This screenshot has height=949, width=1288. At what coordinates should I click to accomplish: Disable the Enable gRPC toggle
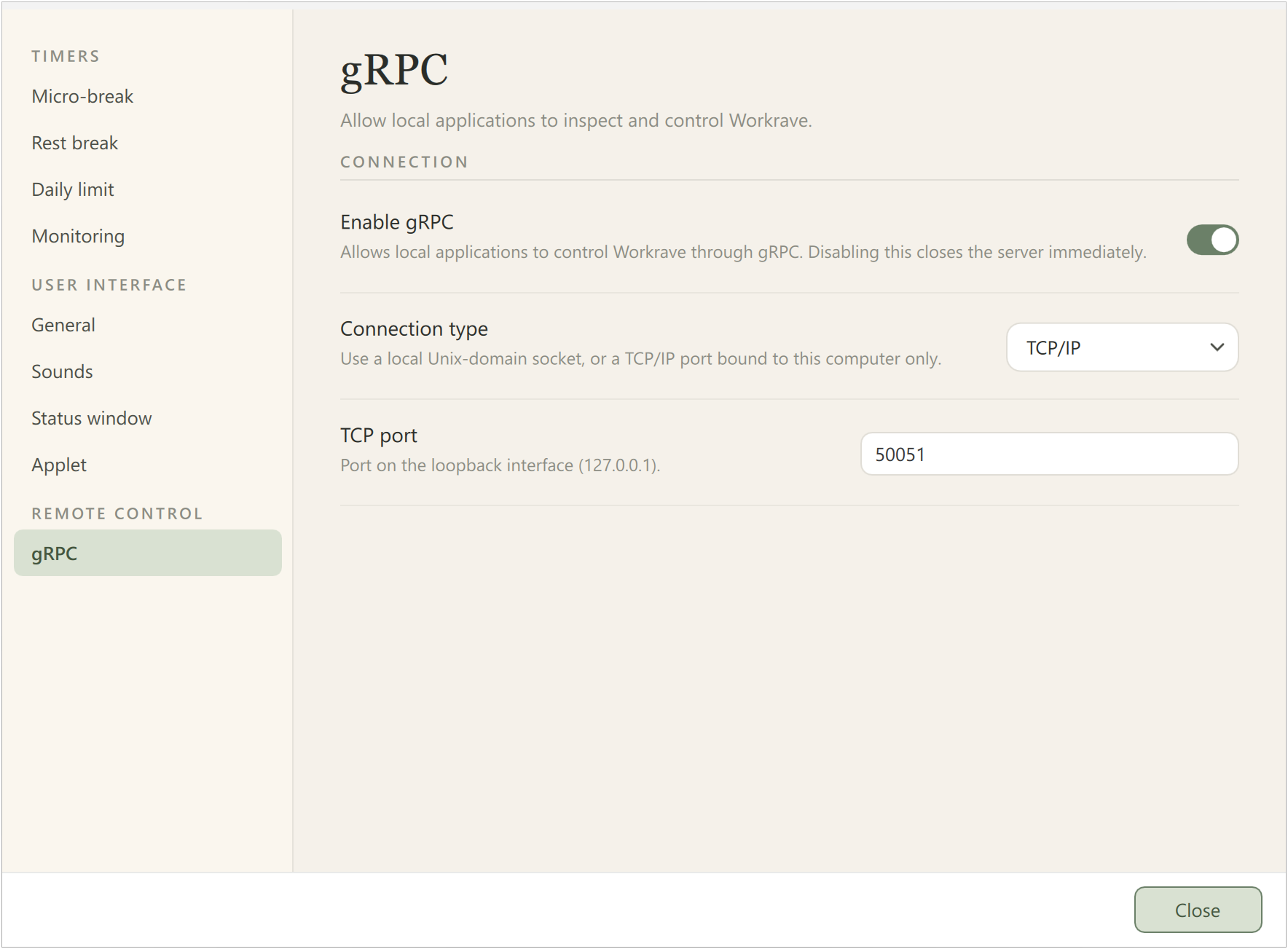[x=1212, y=240]
